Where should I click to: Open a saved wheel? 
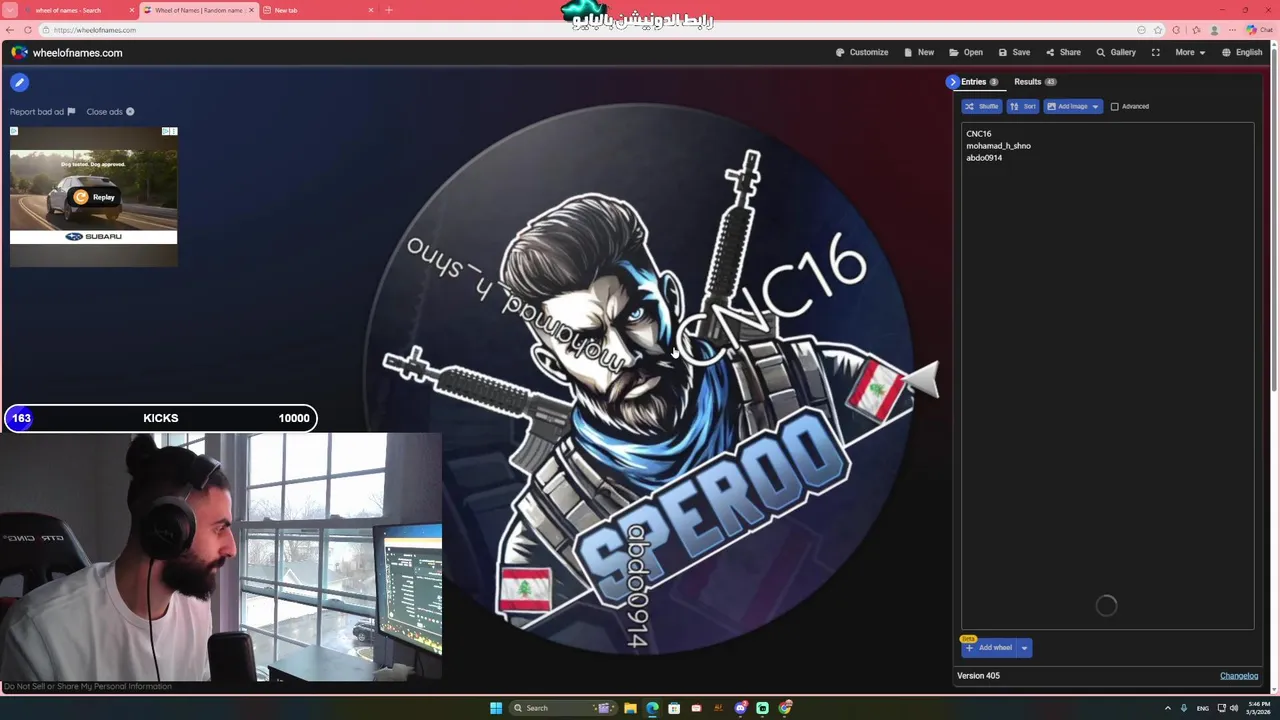[x=966, y=52]
